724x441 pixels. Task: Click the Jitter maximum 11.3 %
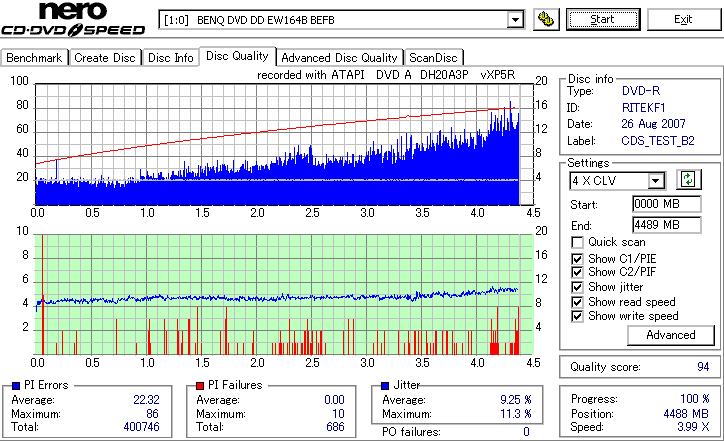pyautogui.click(x=516, y=414)
